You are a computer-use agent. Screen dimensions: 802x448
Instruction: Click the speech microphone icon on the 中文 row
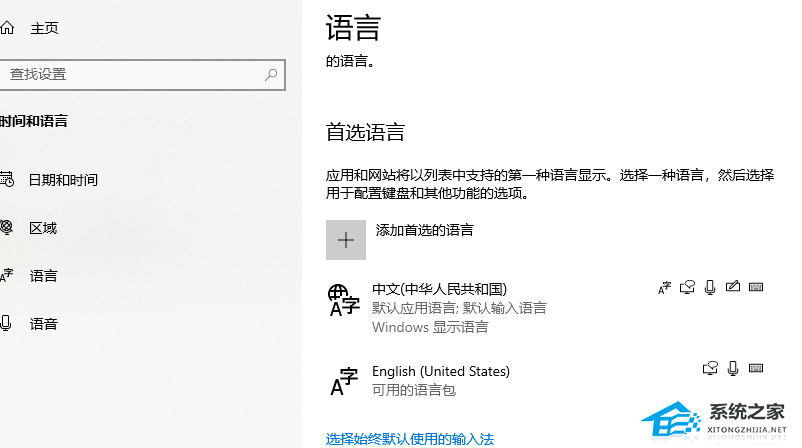click(x=710, y=287)
